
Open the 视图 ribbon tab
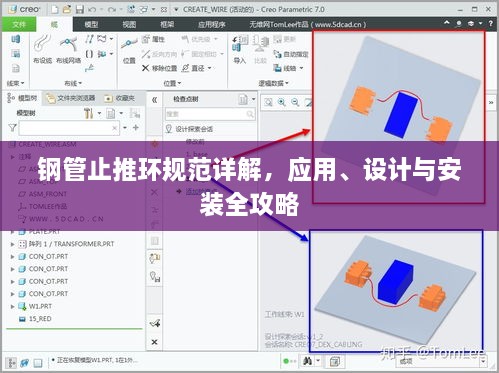(x=129, y=25)
